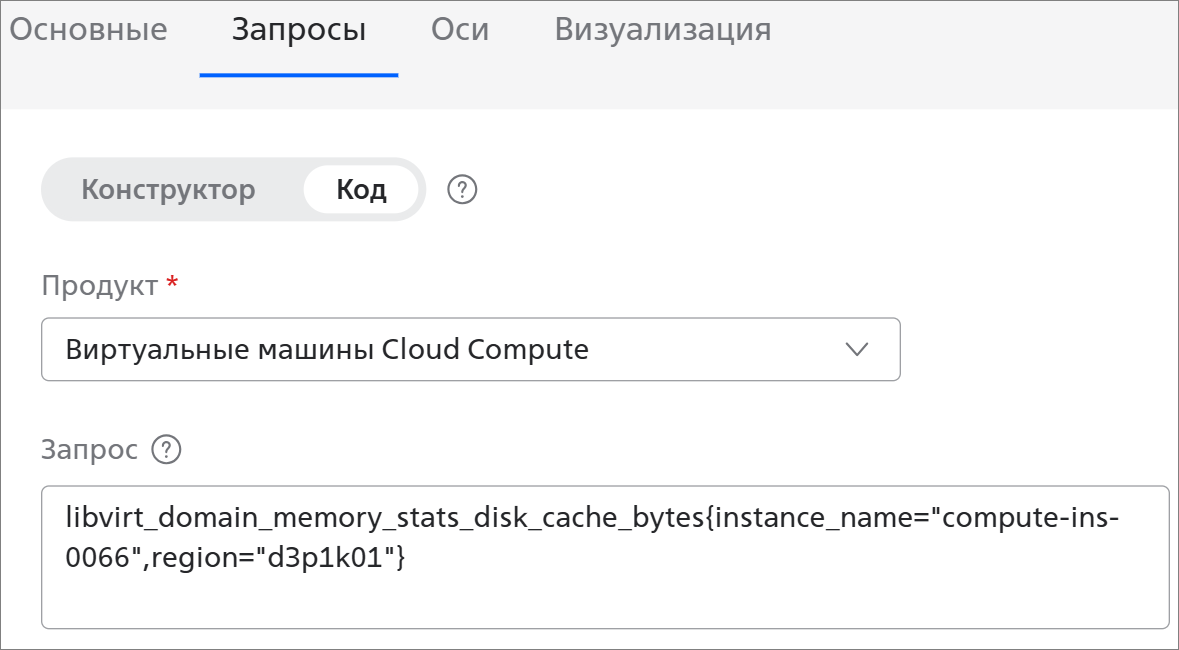Click the red required asterisk by Продукт
Viewport: 1179px width, 650px height.
[x=173, y=285]
